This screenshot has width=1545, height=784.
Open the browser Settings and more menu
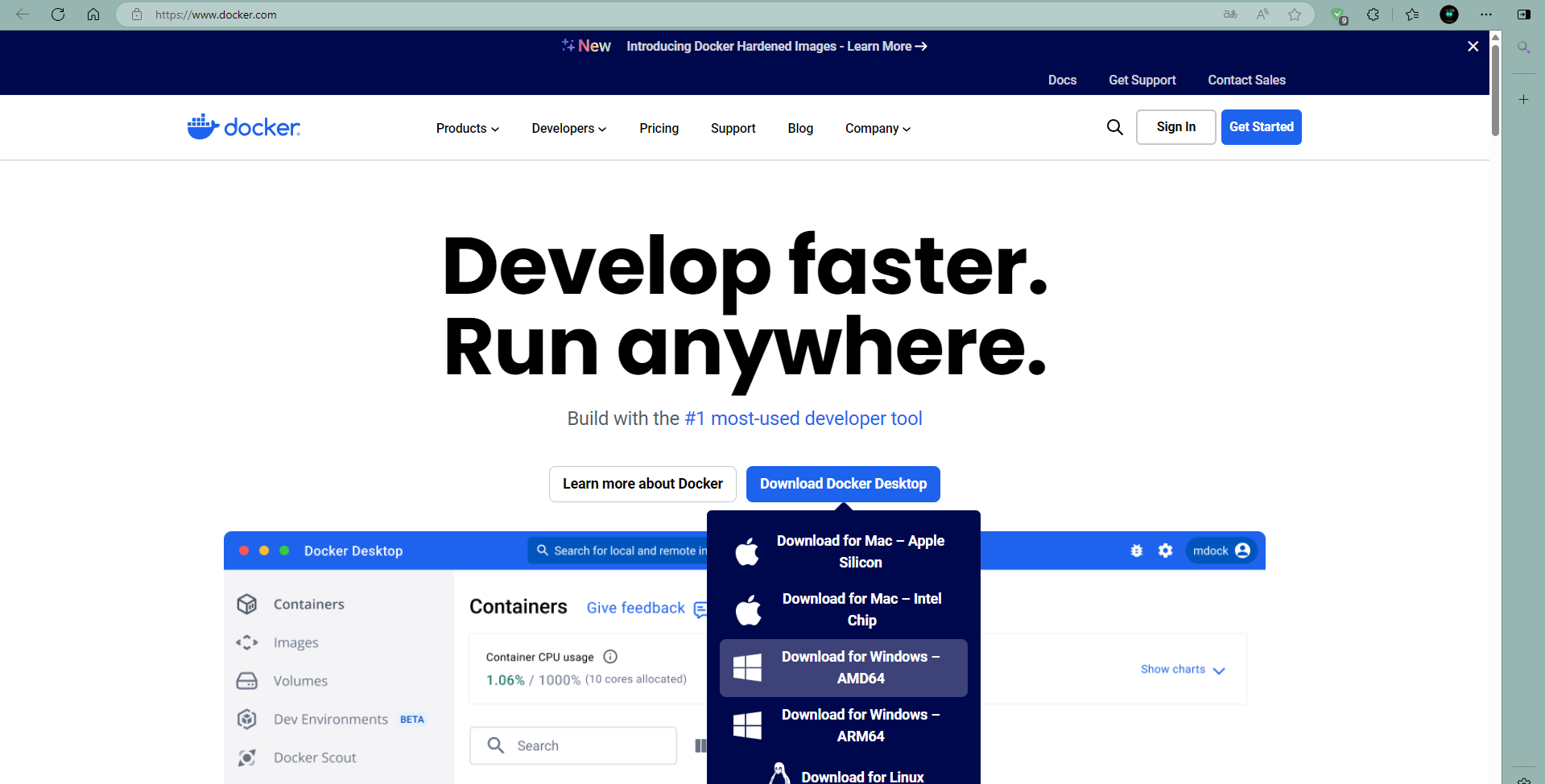(1486, 14)
